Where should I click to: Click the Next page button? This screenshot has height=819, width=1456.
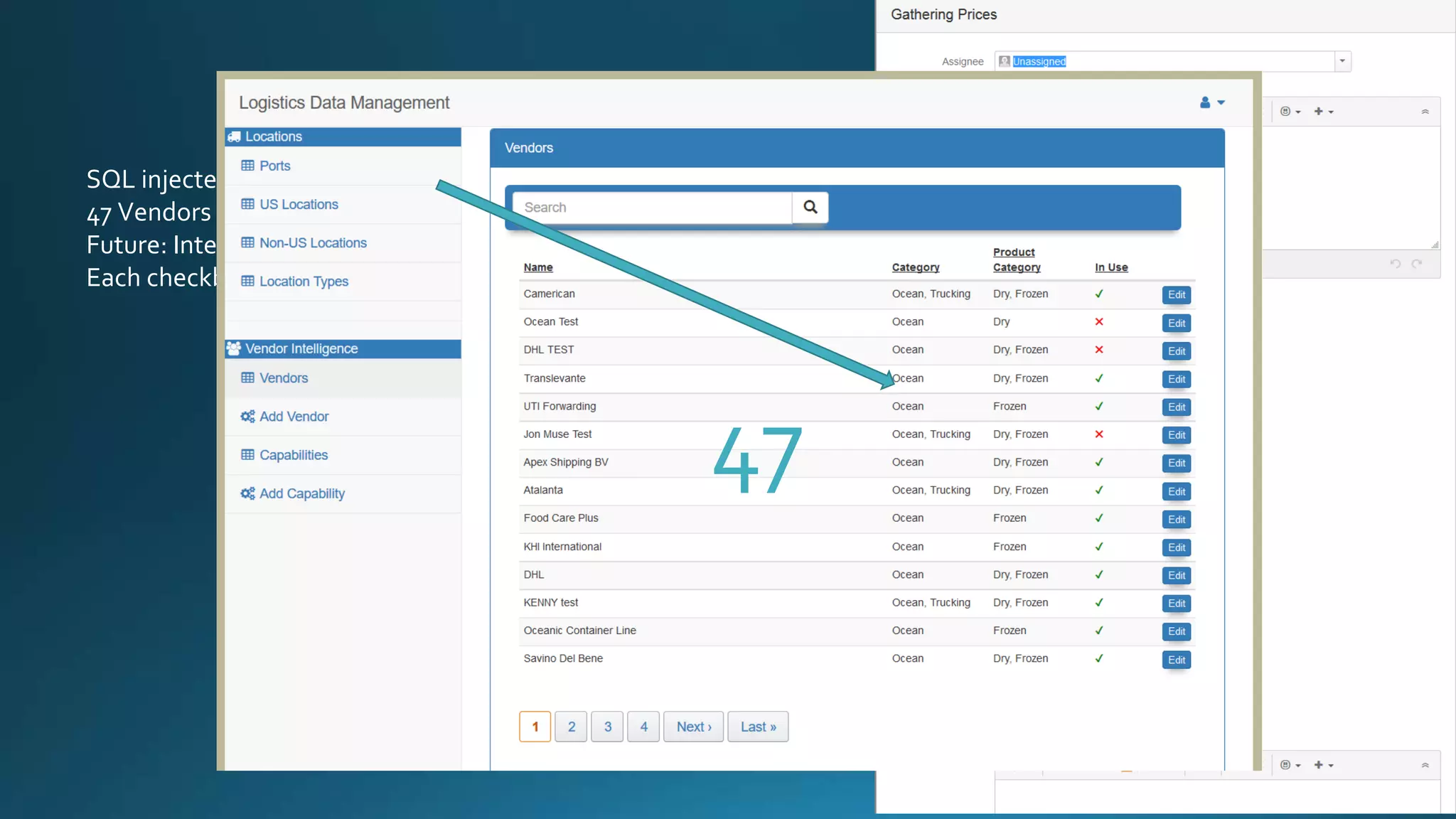(x=694, y=727)
